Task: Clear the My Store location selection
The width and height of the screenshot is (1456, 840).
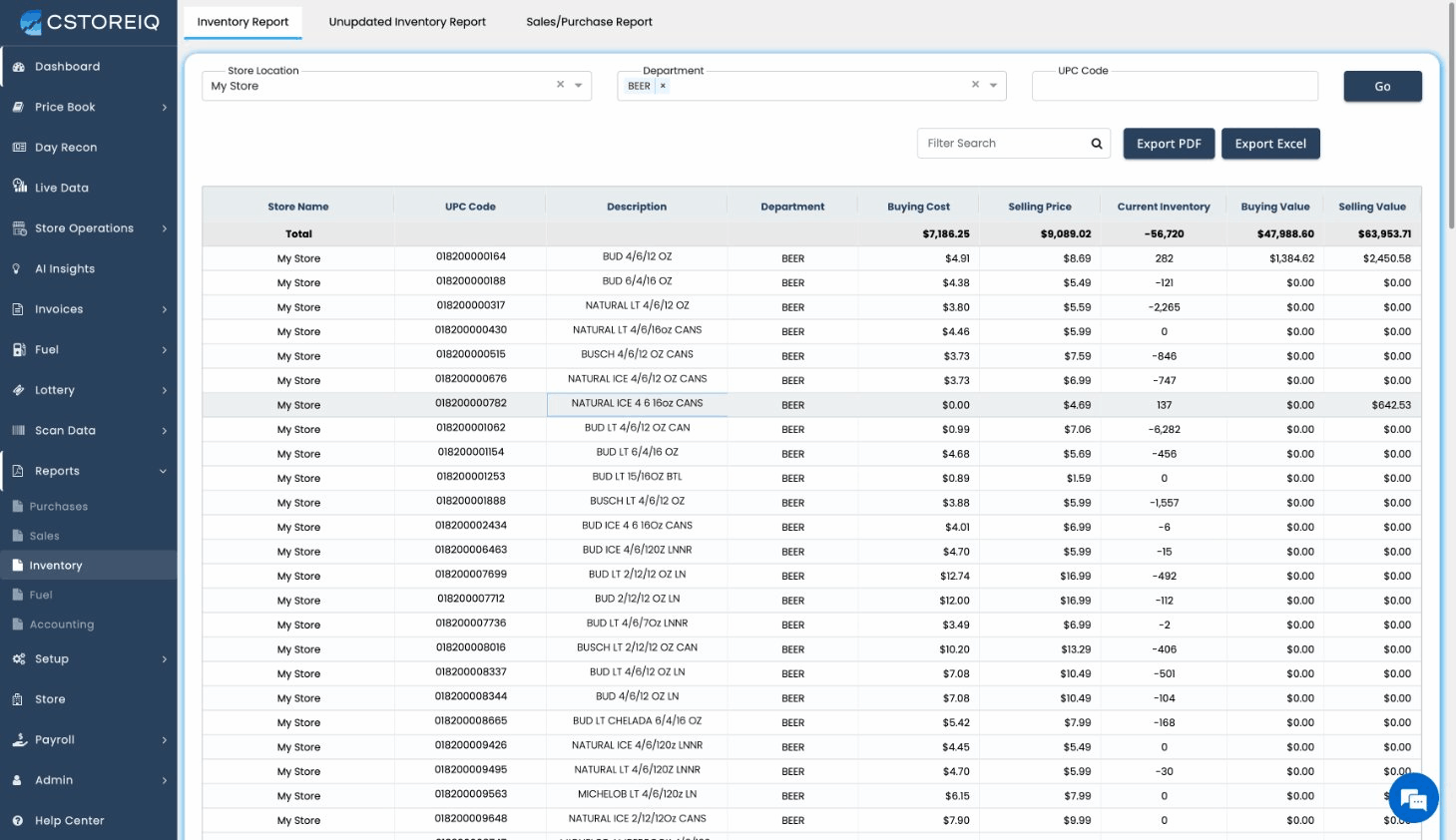Action: coord(560,85)
